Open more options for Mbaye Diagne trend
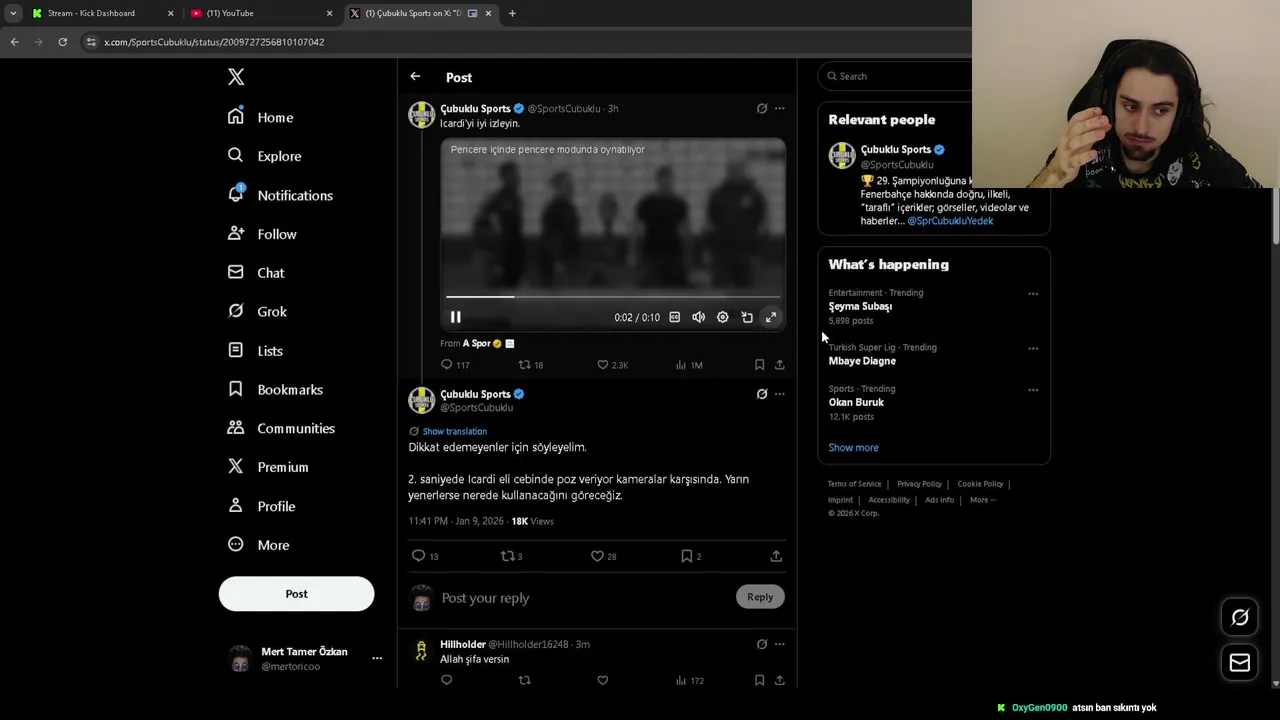Viewport: 1280px width, 720px height. click(x=1033, y=349)
